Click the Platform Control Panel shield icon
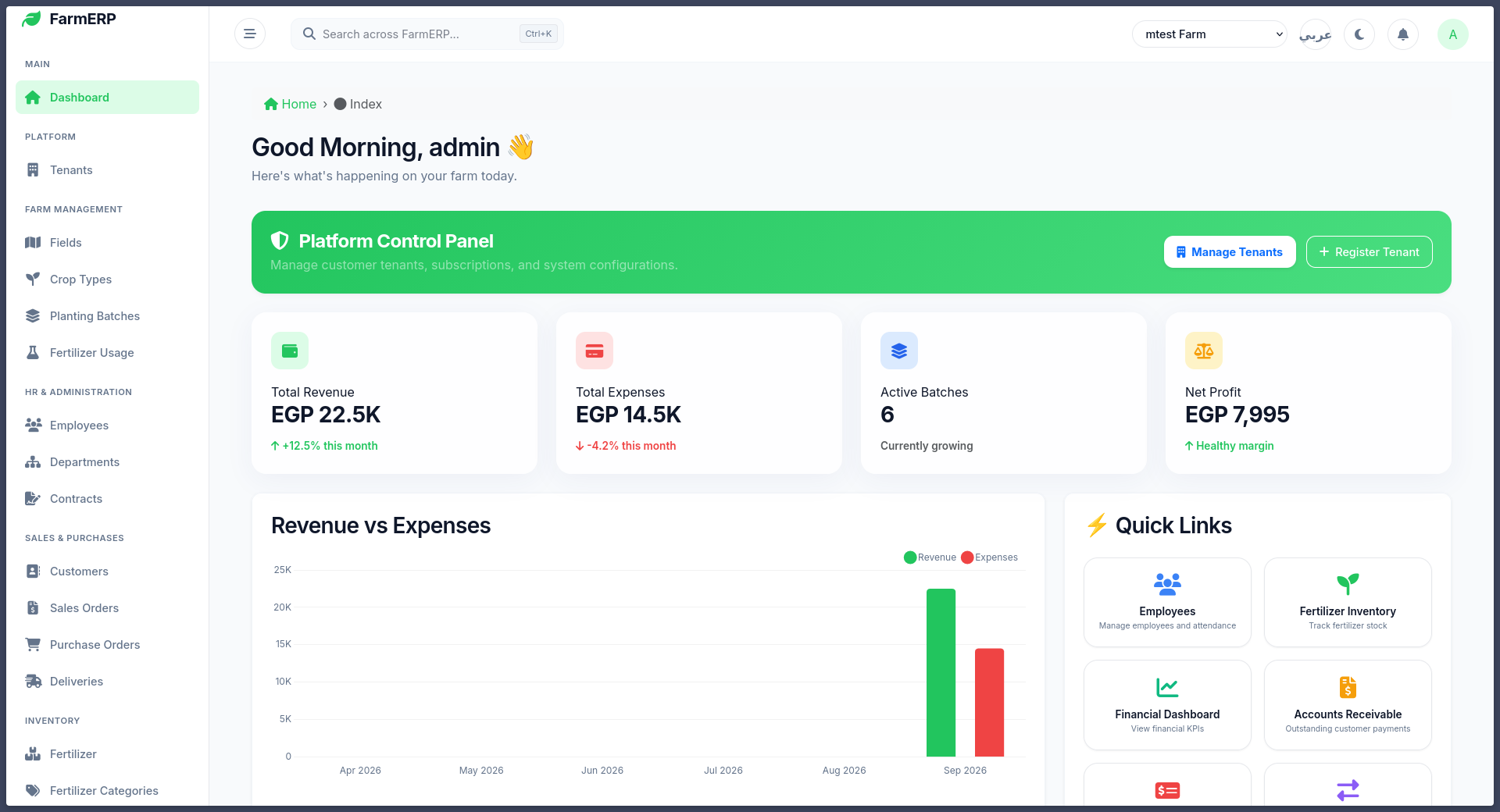 coord(280,240)
